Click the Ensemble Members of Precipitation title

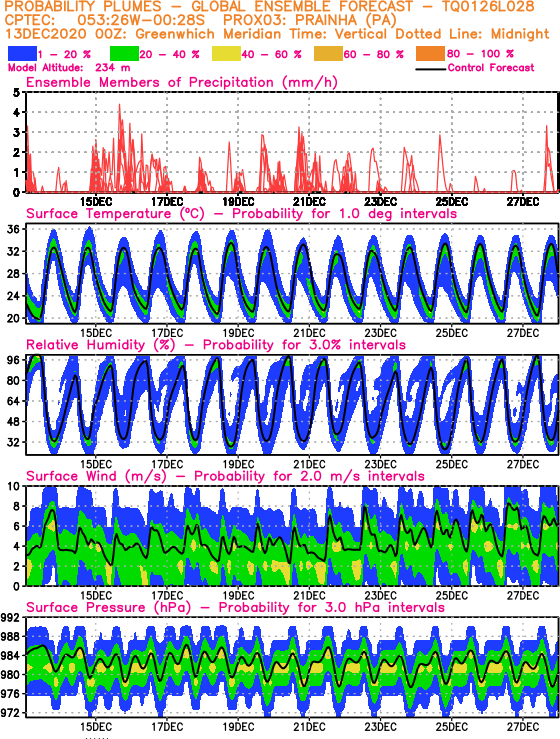pyautogui.click(x=182, y=82)
